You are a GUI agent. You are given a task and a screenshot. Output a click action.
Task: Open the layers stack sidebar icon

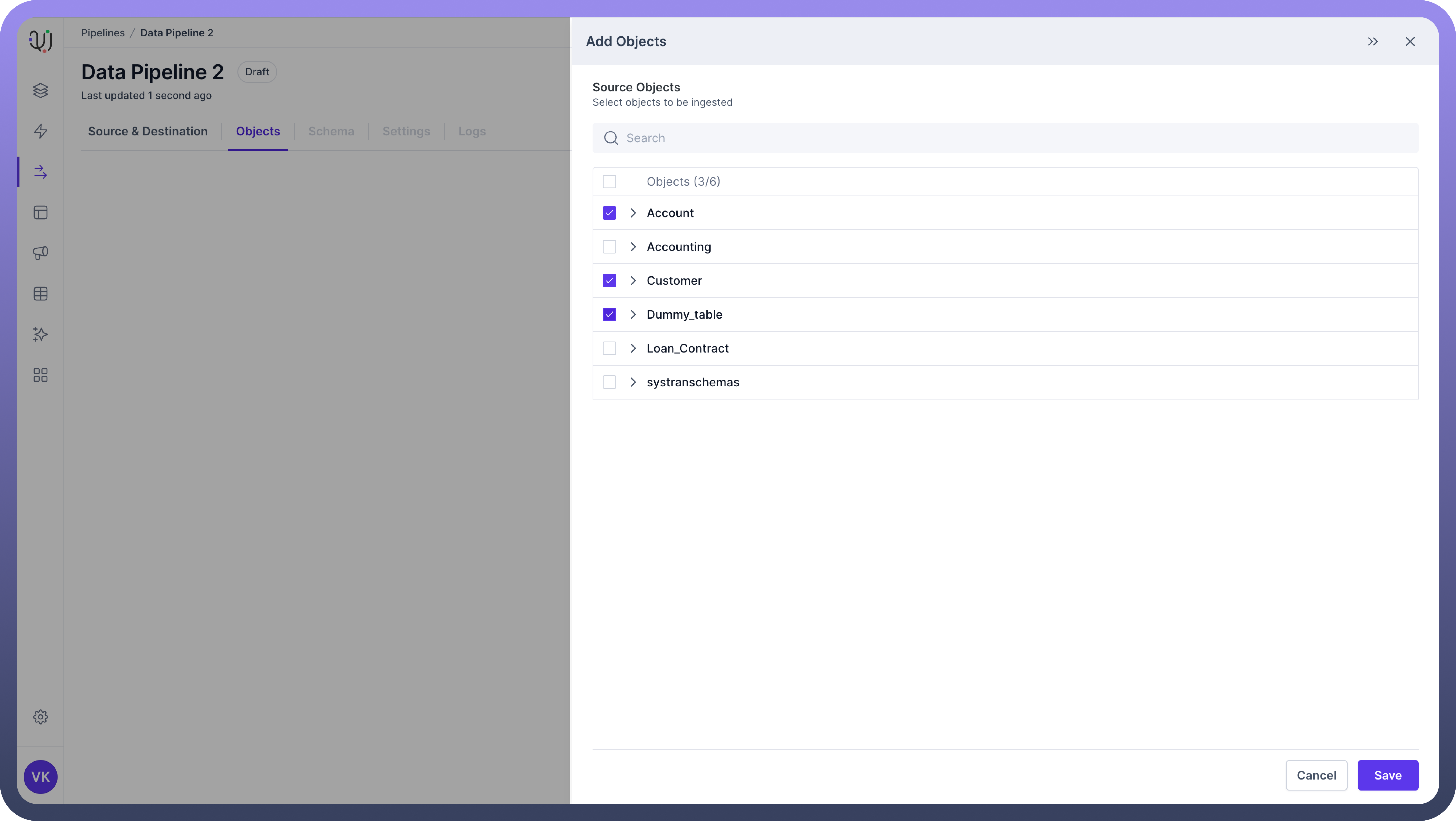(x=40, y=90)
